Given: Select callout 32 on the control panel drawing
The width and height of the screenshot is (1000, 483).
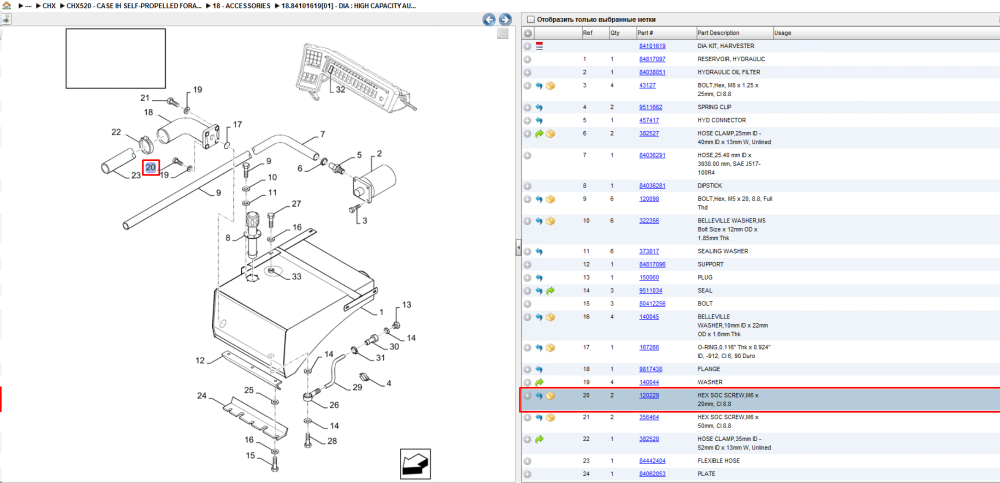Looking at the screenshot, I should pyautogui.click(x=340, y=90).
